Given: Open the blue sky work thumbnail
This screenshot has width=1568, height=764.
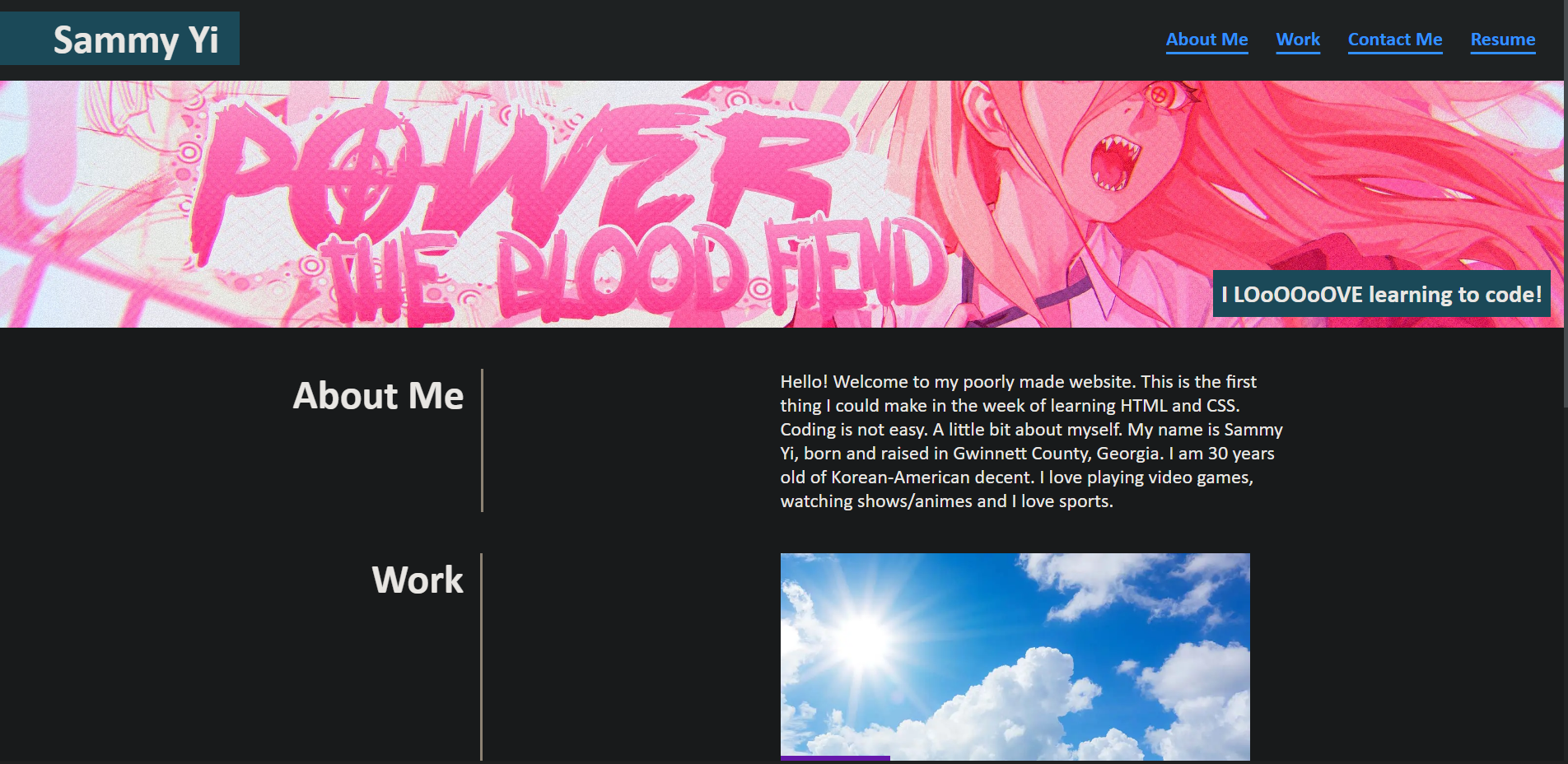Looking at the screenshot, I should pos(1015,656).
